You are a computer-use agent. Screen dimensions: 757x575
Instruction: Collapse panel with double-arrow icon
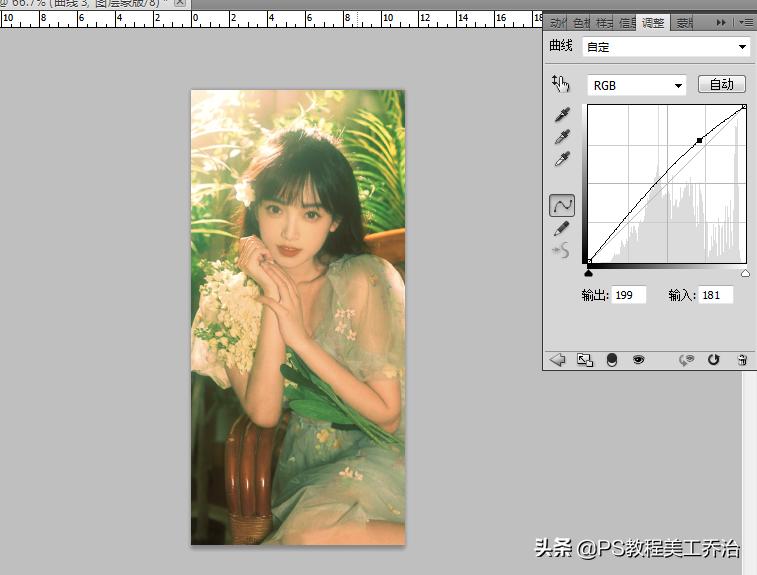(721, 22)
